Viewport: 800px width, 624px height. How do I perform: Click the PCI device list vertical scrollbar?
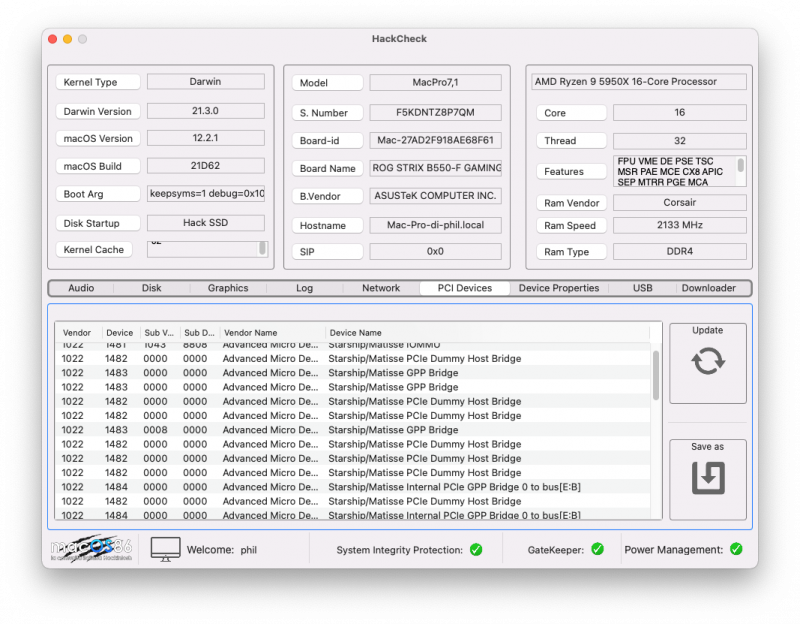point(656,375)
